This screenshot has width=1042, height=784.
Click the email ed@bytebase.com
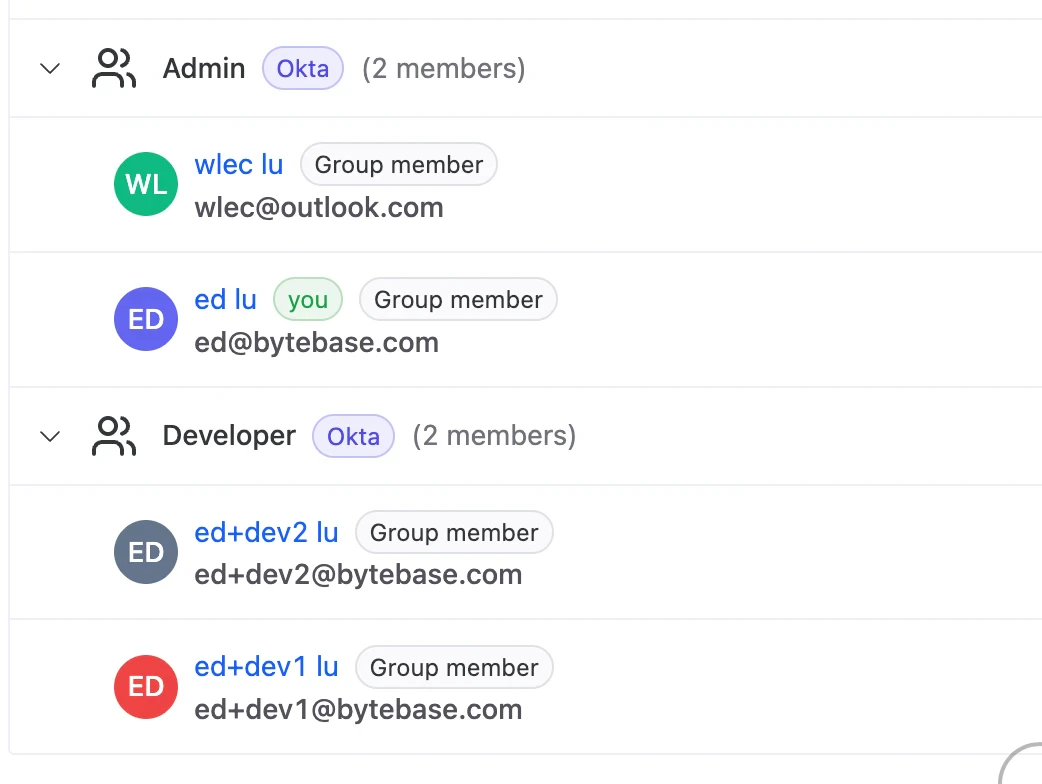(316, 342)
